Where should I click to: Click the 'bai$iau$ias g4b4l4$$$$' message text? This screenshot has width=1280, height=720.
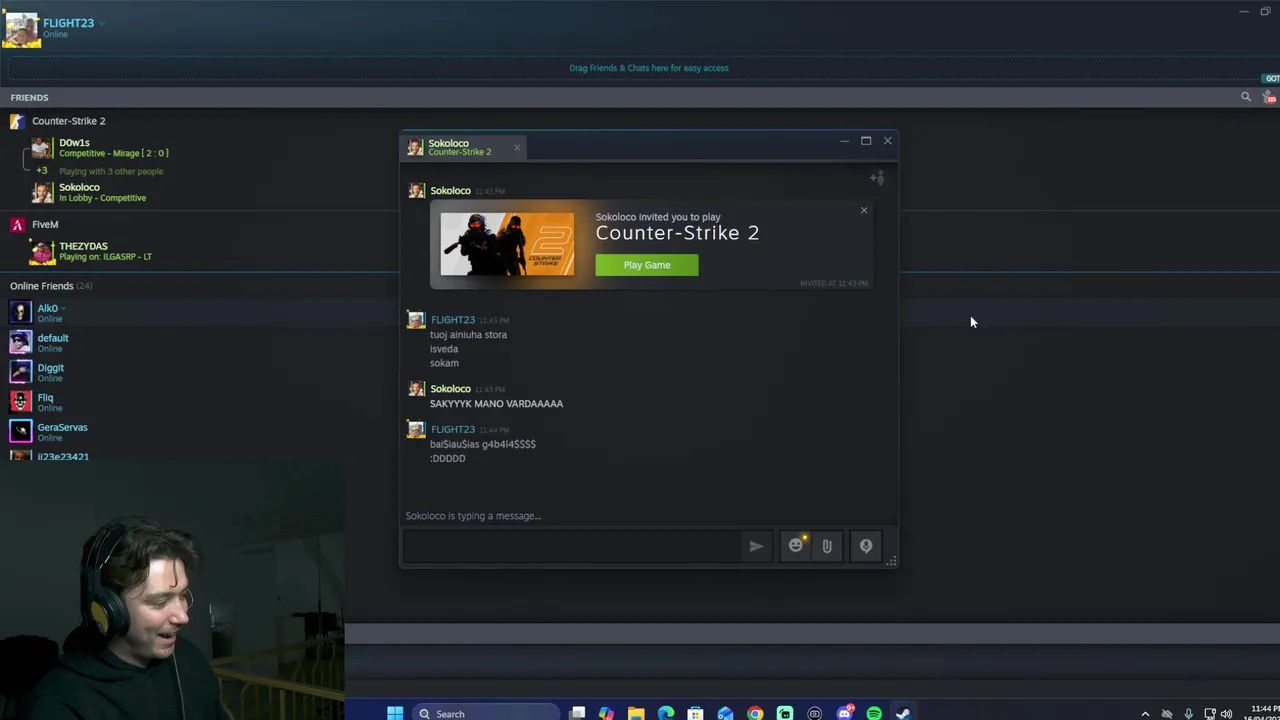pyautogui.click(x=483, y=444)
